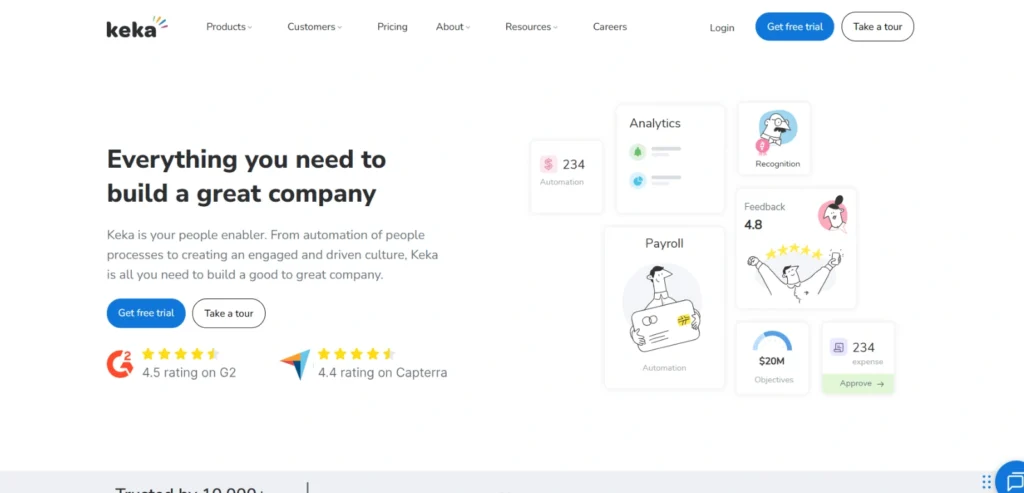The height and width of the screenshot is (493, 1024).
Task: Click the "Objectives" label
Action: (x=774, y=379)
